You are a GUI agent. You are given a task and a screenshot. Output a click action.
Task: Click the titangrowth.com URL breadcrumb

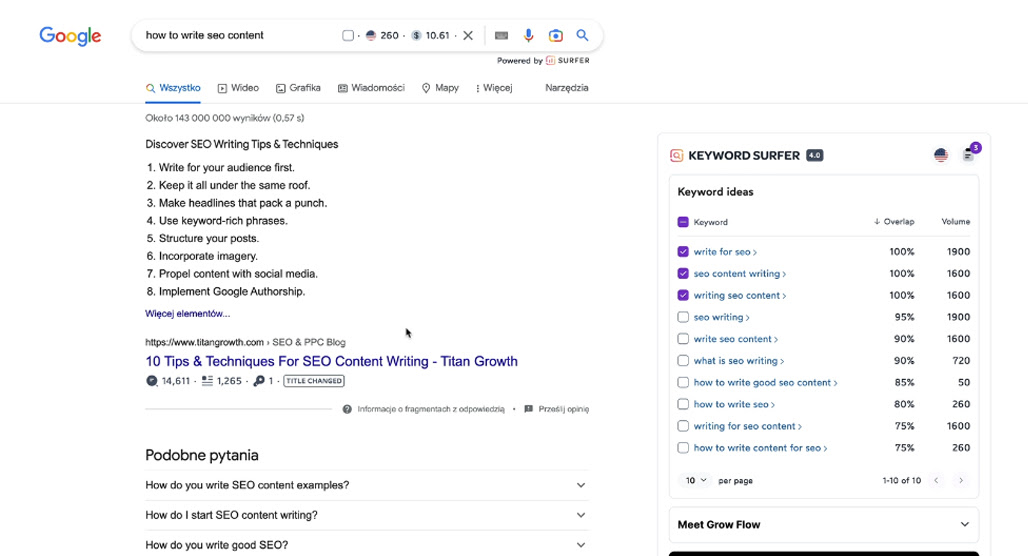(x=245, y=342)
